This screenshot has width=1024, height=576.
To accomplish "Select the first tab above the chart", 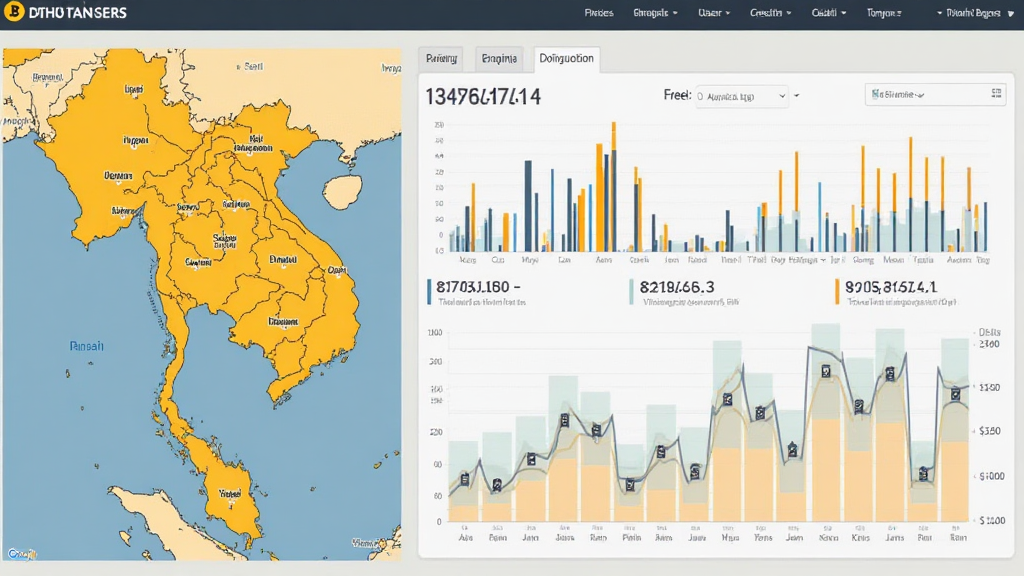I will click(441, 59).
